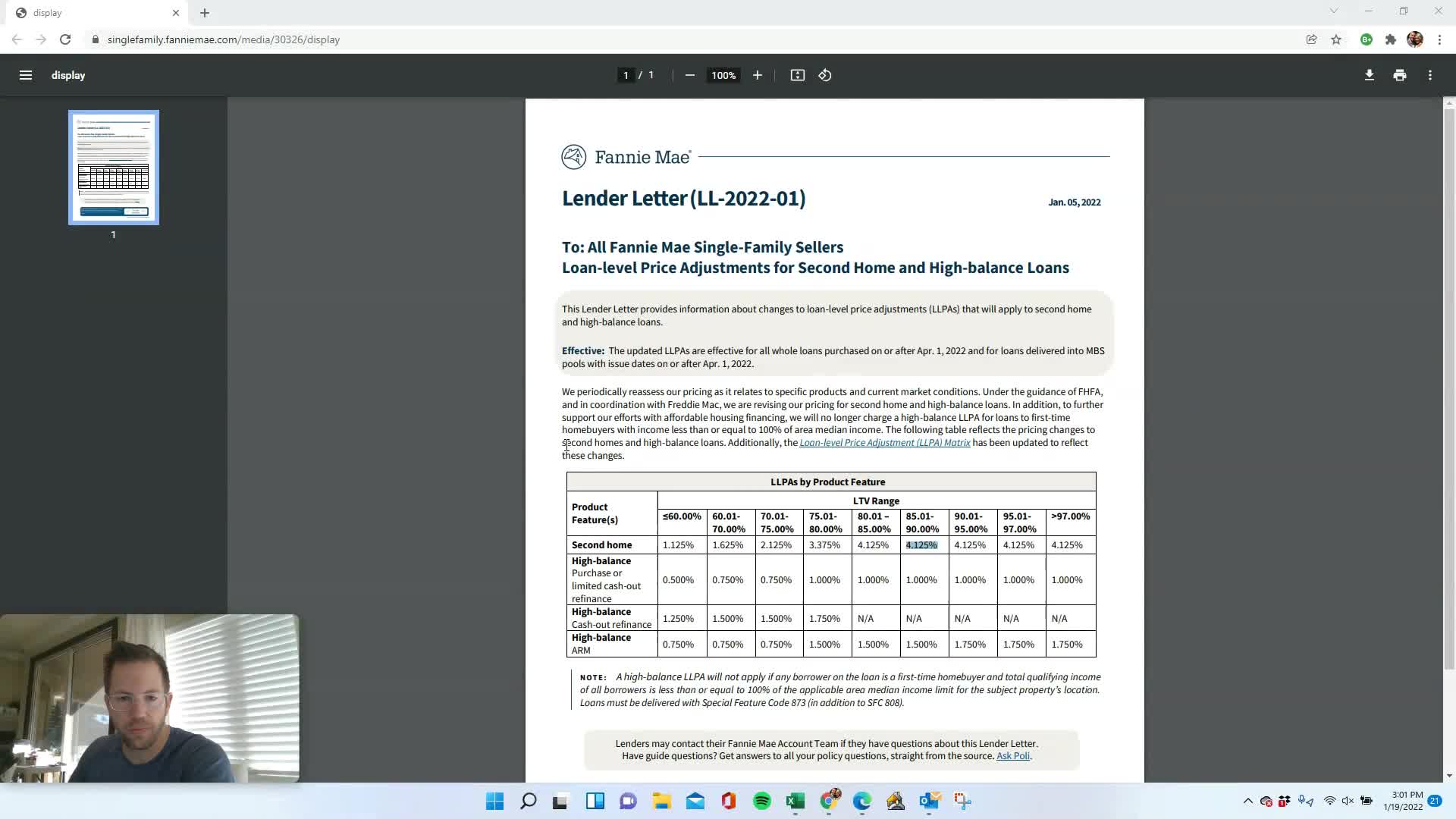Click the address bar URL
1456x819 pixels.
[224, 39]
